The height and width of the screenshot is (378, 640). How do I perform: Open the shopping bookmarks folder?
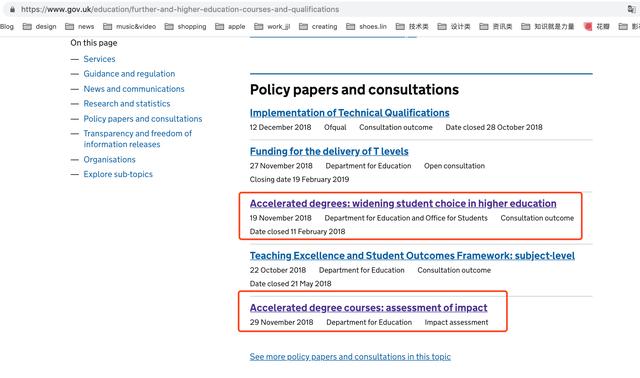(185, 27)
